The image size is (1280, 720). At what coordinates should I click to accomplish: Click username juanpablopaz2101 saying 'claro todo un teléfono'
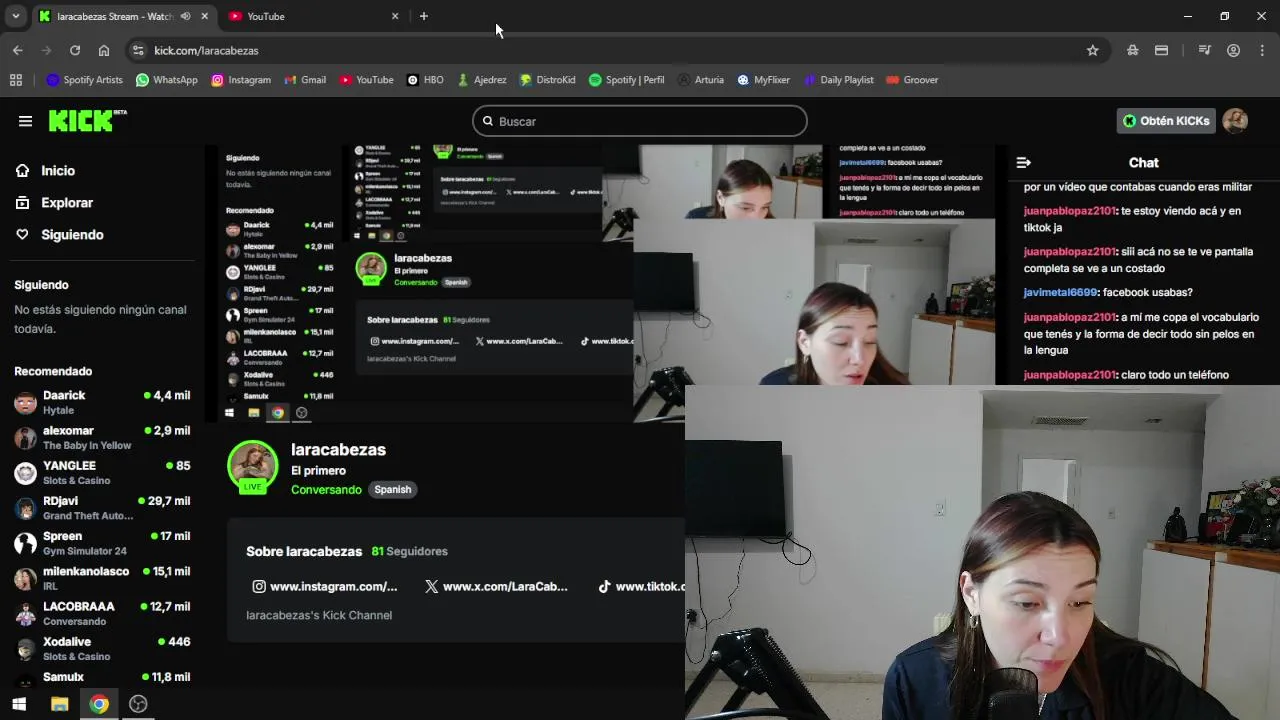pyautogui.click(x=1069, y=375)
